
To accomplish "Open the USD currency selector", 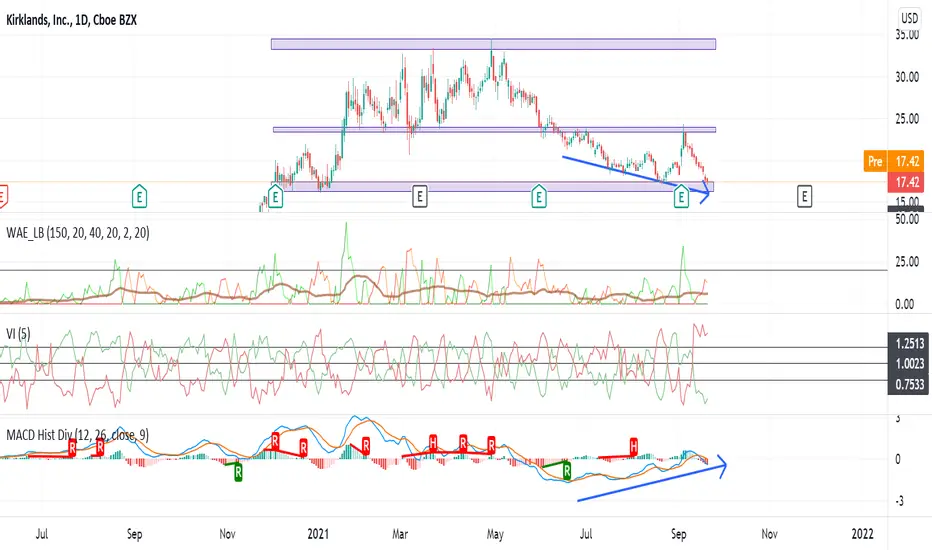I will (x=909, y=18).
